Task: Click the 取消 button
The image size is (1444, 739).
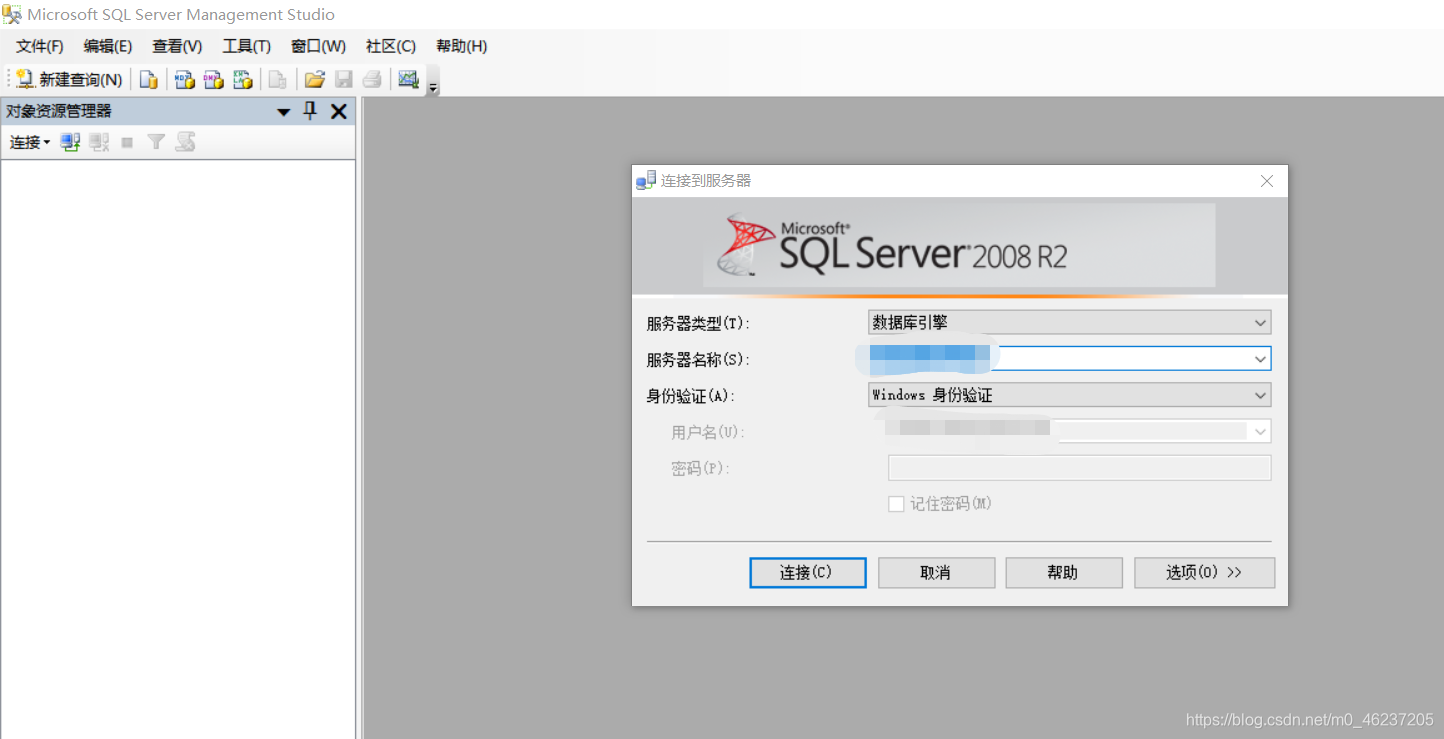Action: [936, 573]
